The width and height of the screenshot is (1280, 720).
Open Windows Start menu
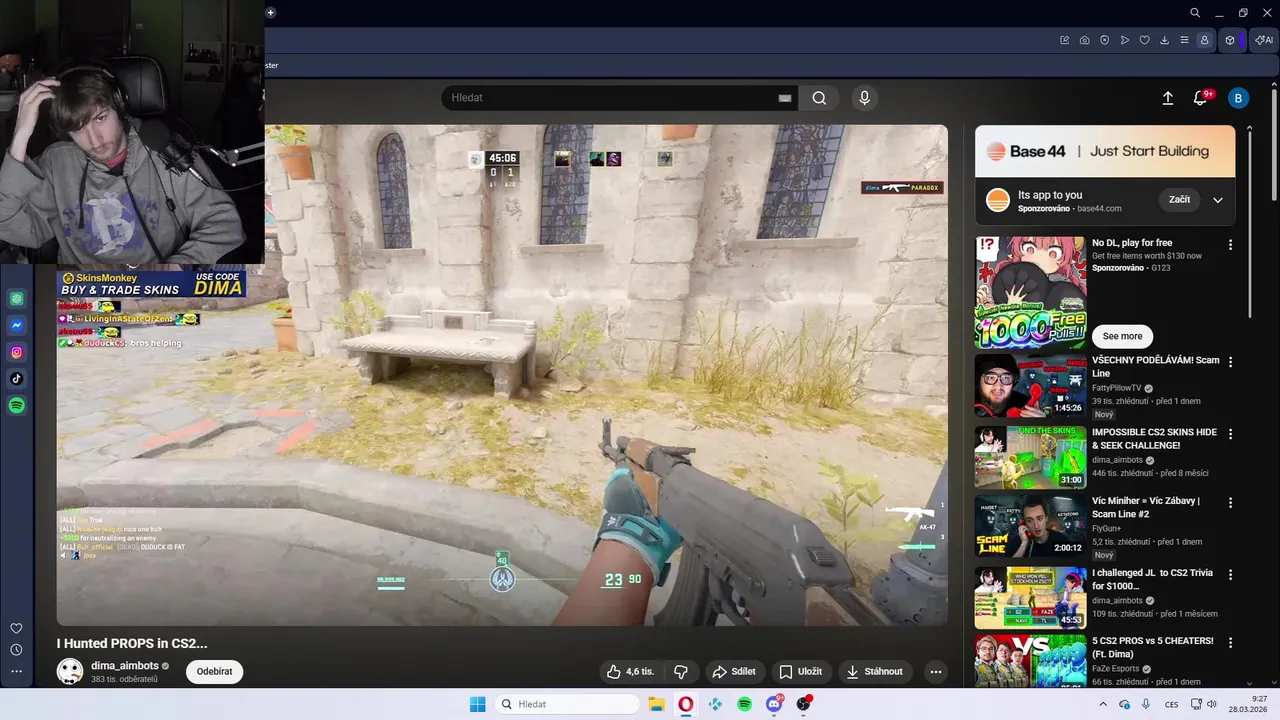coord(477,704)
